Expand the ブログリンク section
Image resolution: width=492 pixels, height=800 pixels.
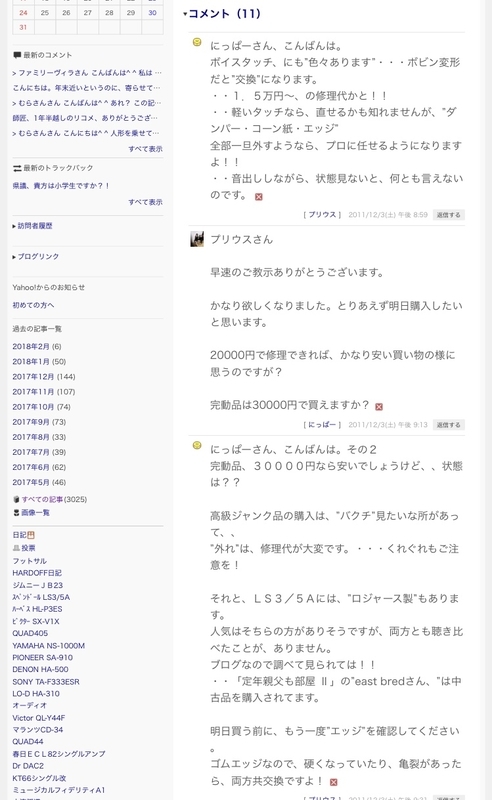36,257
